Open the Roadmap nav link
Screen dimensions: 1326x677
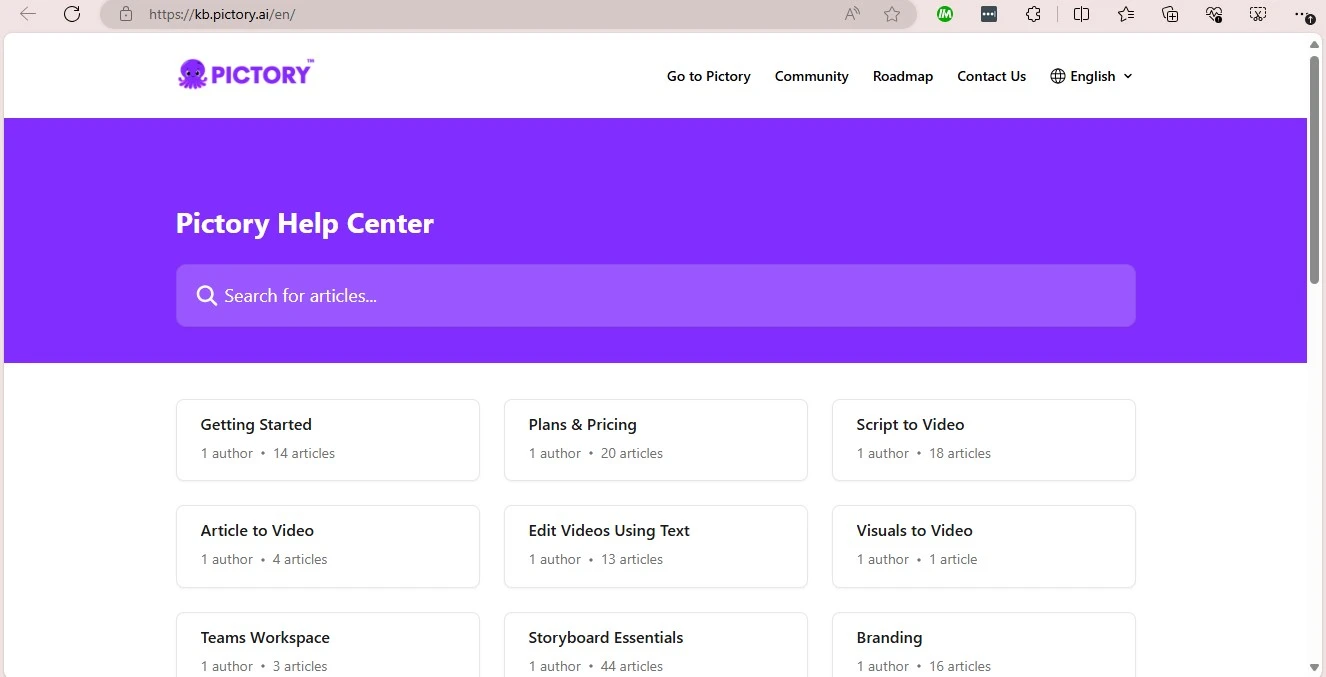tap(903, 76)
